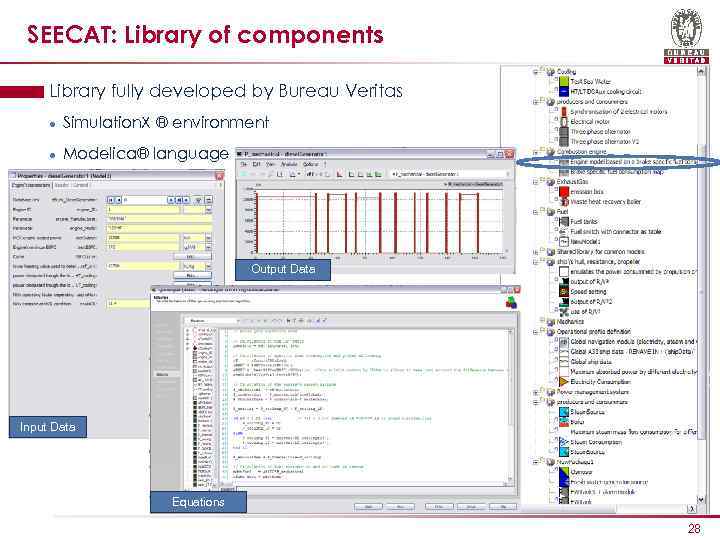Collapse the ExhaustGas tree node
720x540 pixels.
pyautogui.click(x=535, y=182)
